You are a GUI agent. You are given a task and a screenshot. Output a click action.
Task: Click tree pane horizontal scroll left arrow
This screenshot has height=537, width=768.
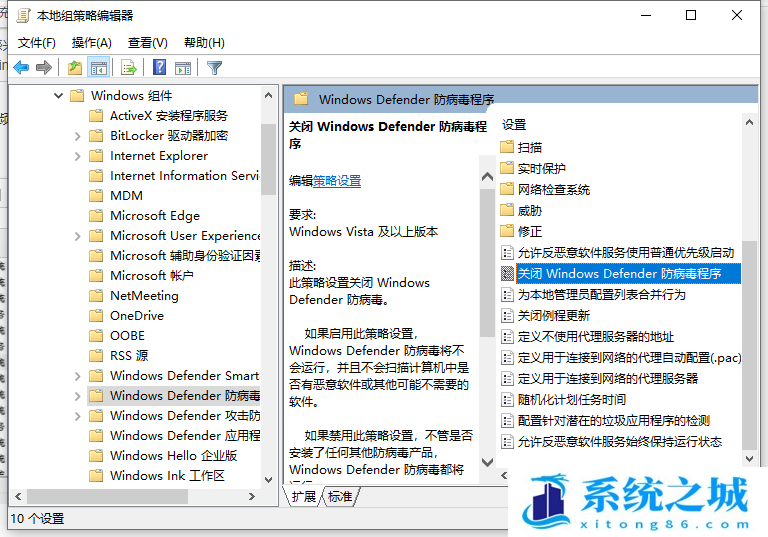tap(18, 496)
